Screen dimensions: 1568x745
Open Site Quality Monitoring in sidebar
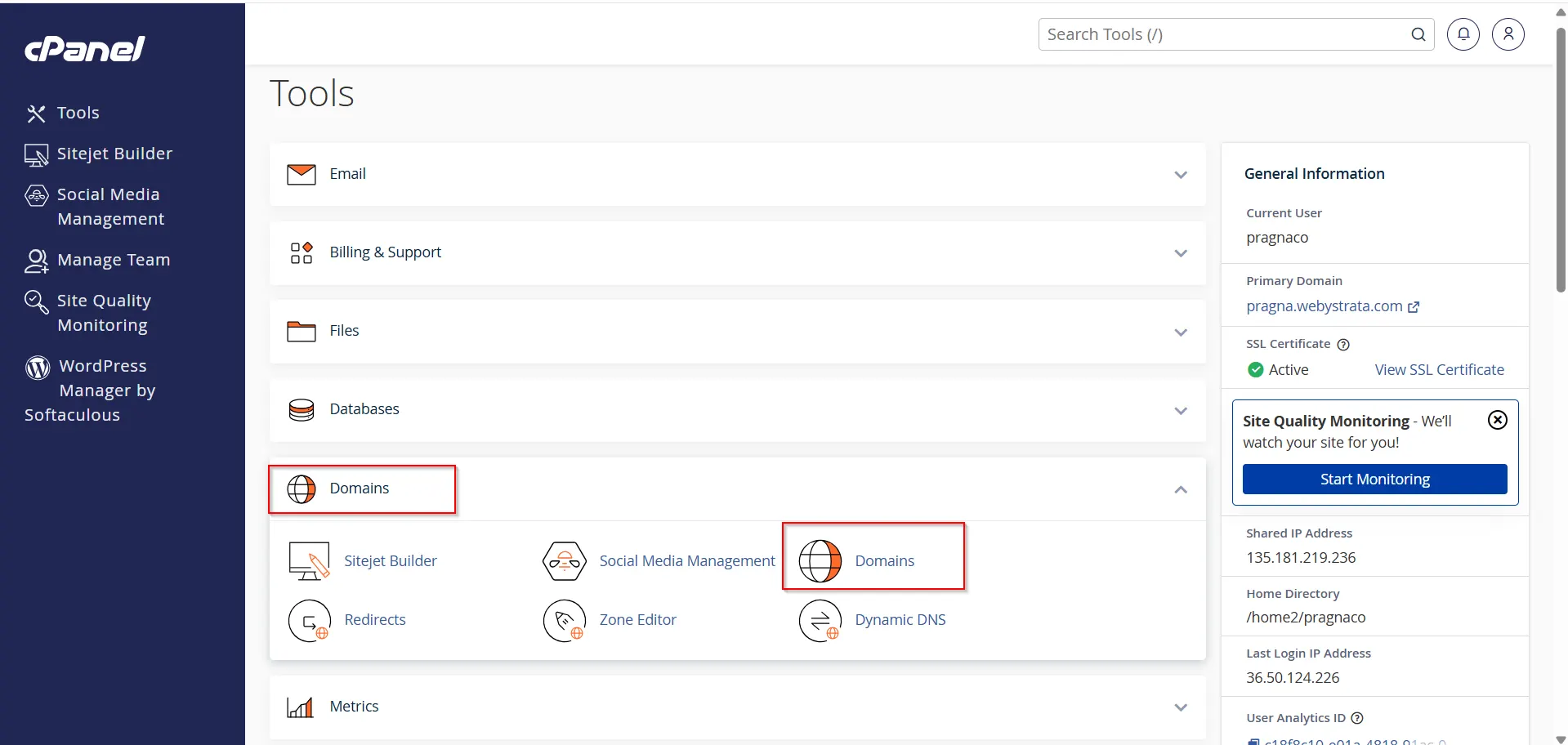point(104,313)
